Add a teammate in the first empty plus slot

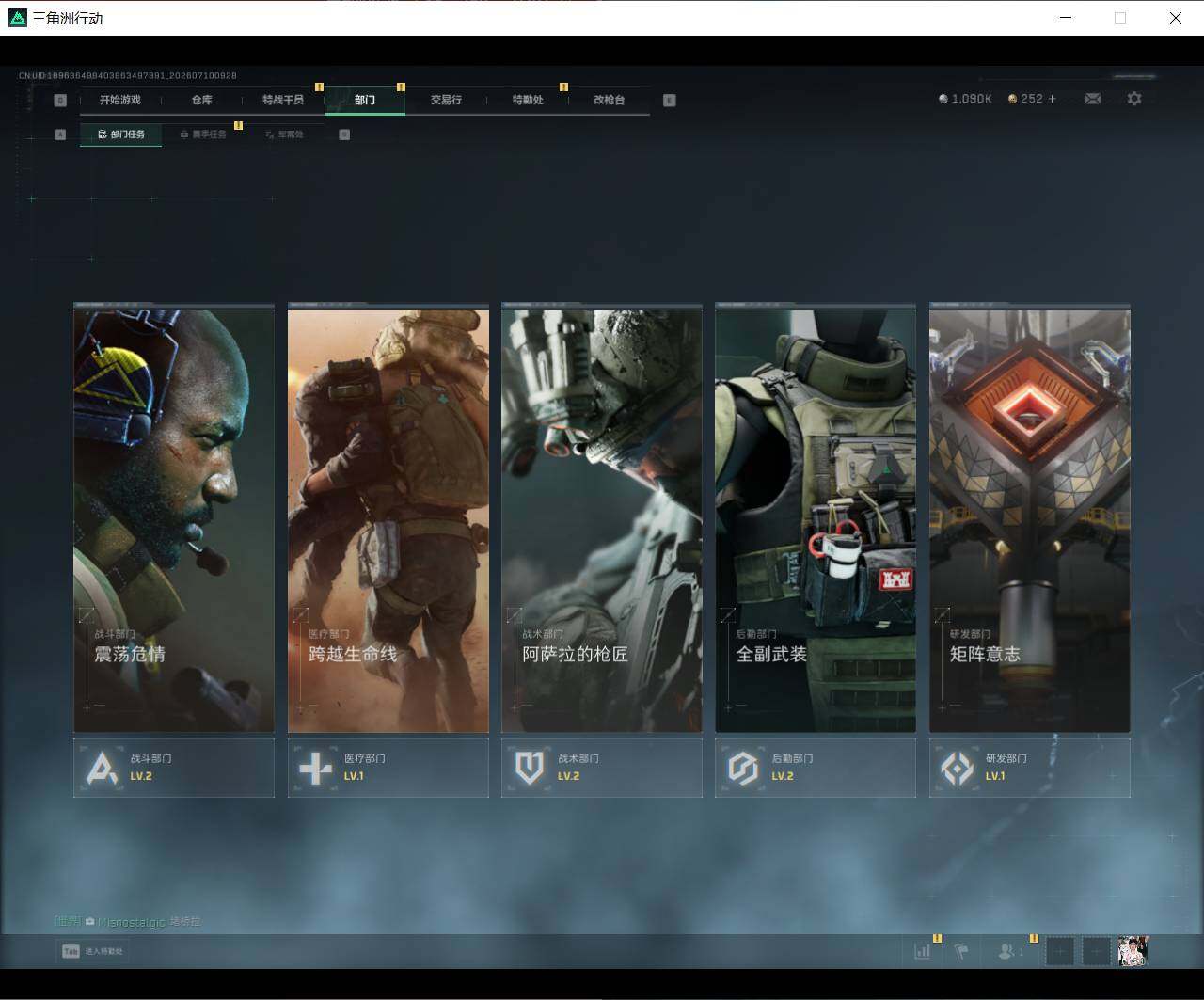1060,951
